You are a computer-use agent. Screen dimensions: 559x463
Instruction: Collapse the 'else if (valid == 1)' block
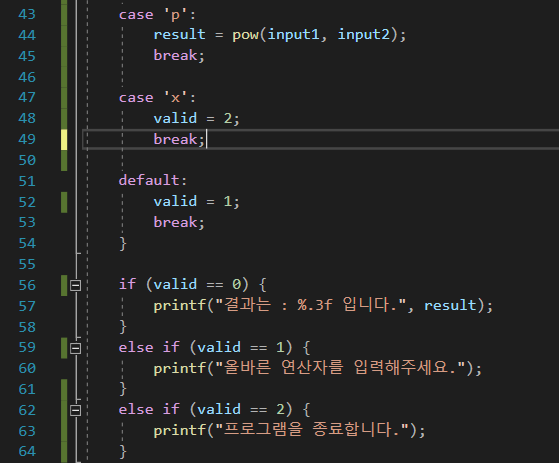(75, 348)
